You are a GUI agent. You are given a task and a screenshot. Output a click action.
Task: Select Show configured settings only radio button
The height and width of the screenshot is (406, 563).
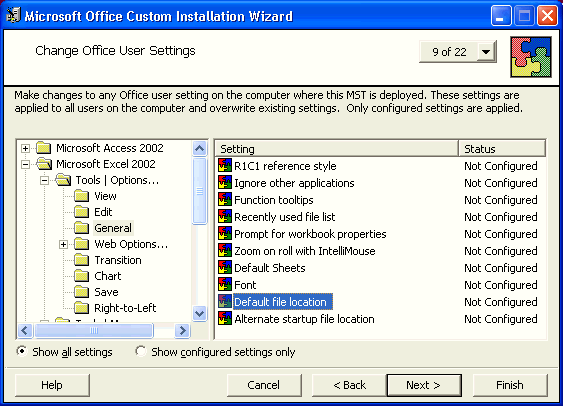coord(141,351)
